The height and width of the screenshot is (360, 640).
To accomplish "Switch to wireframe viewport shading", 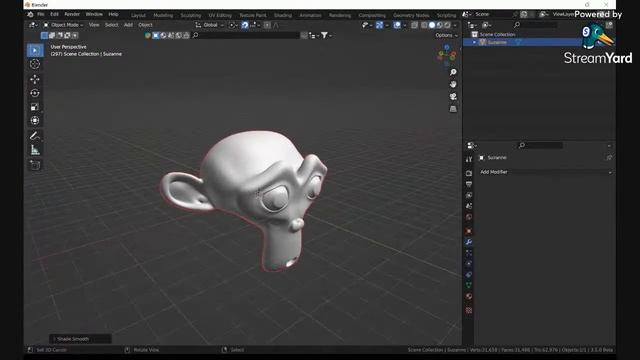I will tap(424, 25).
